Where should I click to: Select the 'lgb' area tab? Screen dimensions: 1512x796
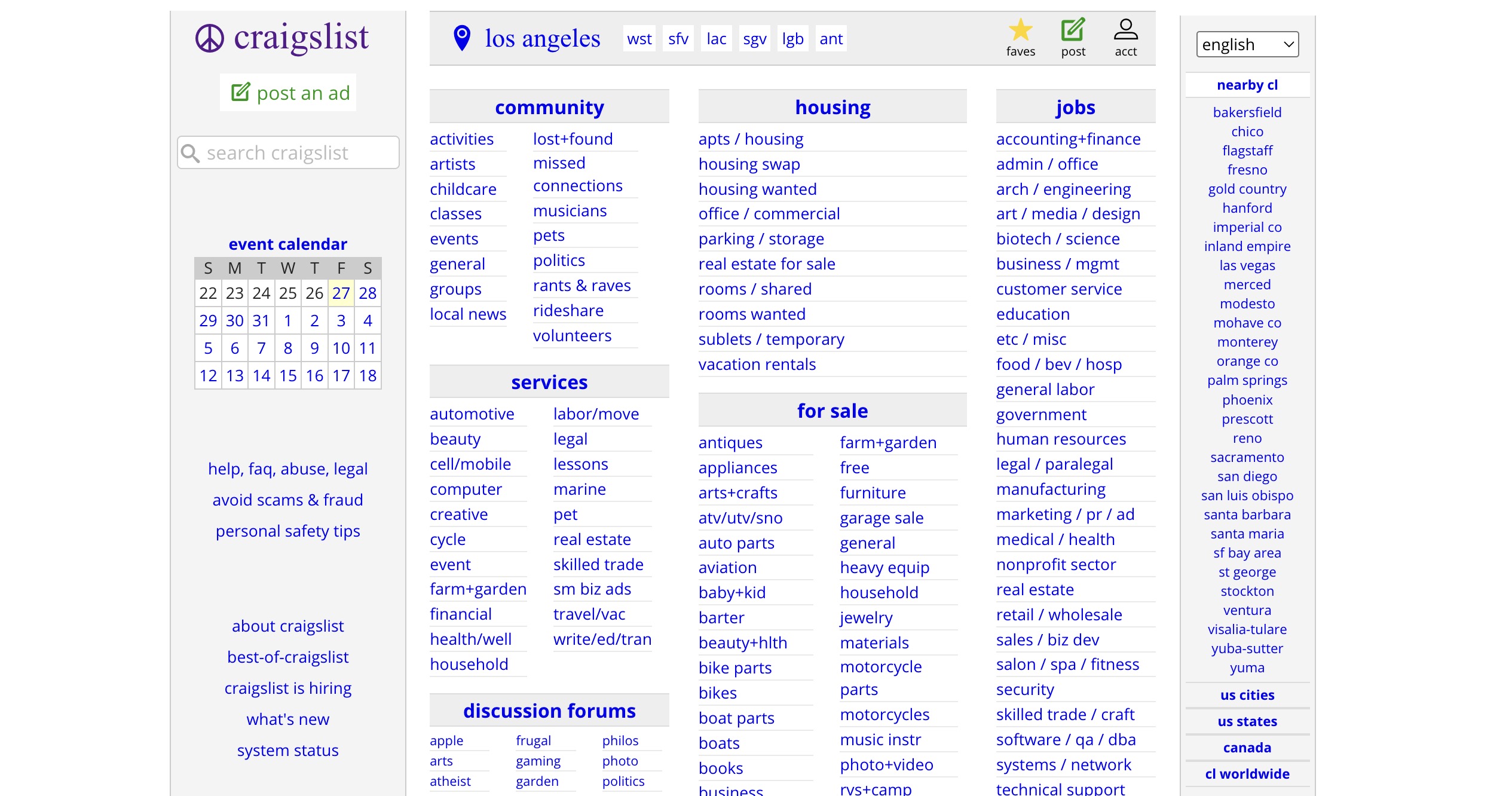click(x=792, y=39)
